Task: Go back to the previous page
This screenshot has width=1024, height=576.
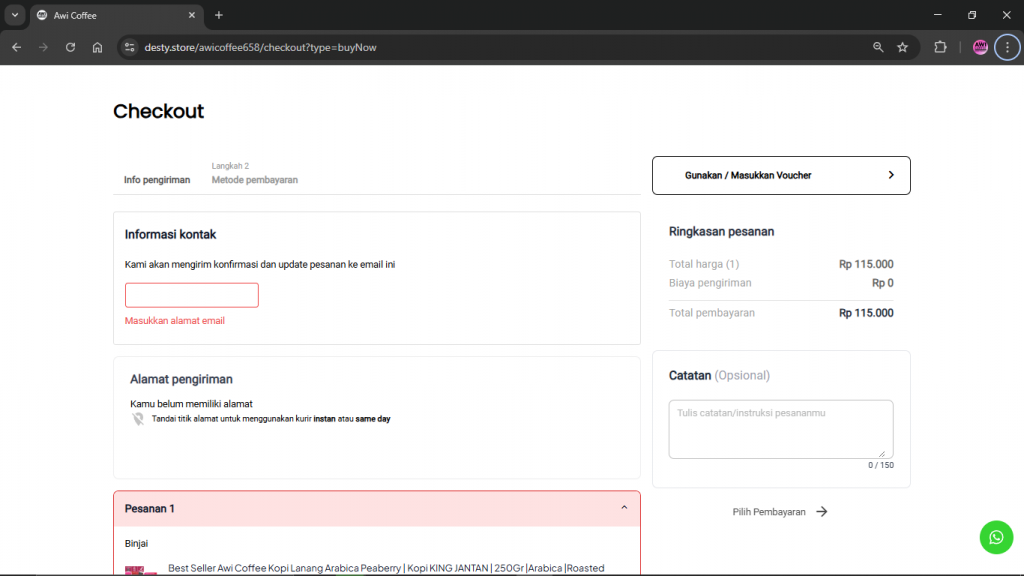Action: 16,47
